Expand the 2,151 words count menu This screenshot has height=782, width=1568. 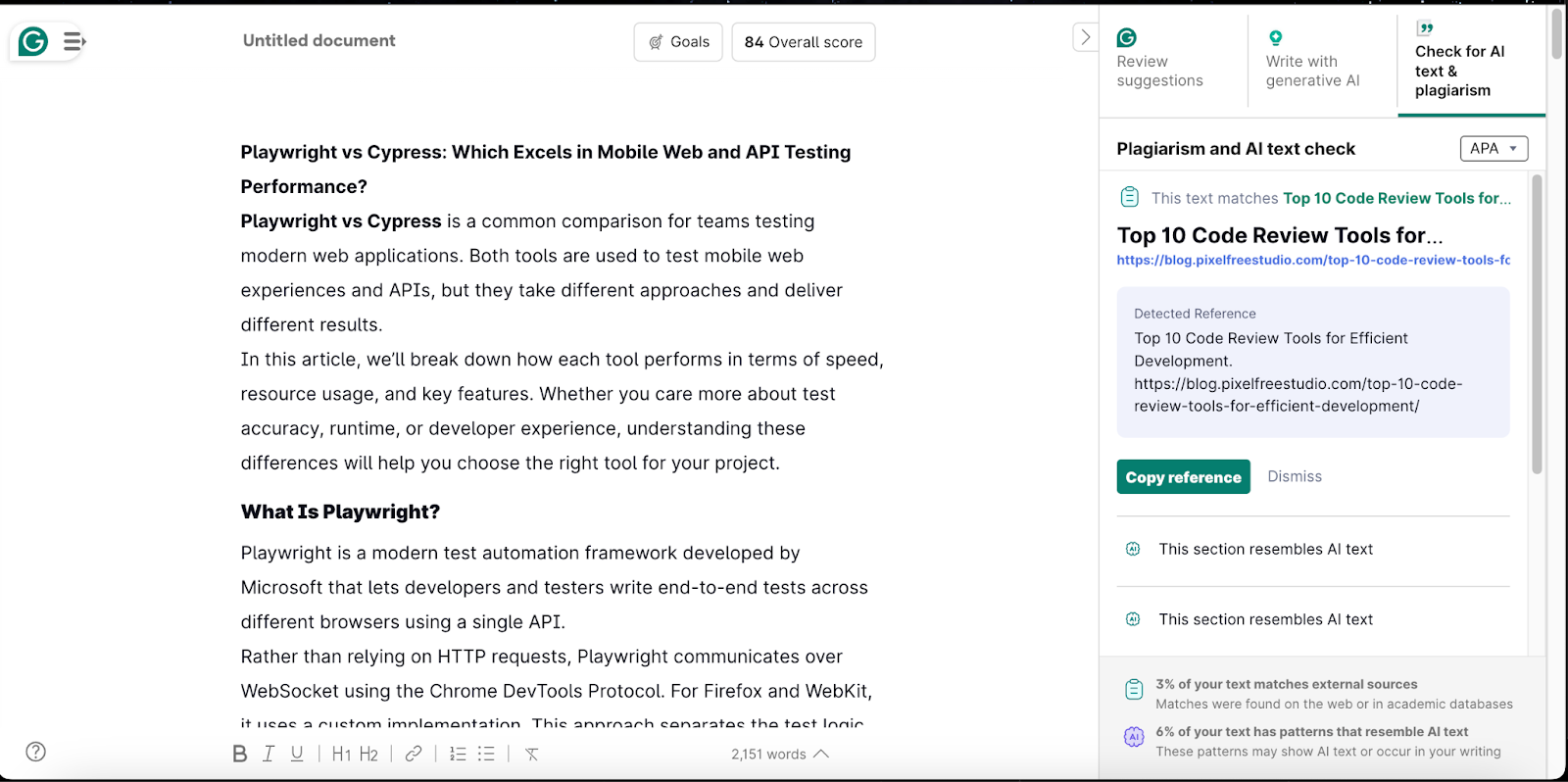pos(780,754)
